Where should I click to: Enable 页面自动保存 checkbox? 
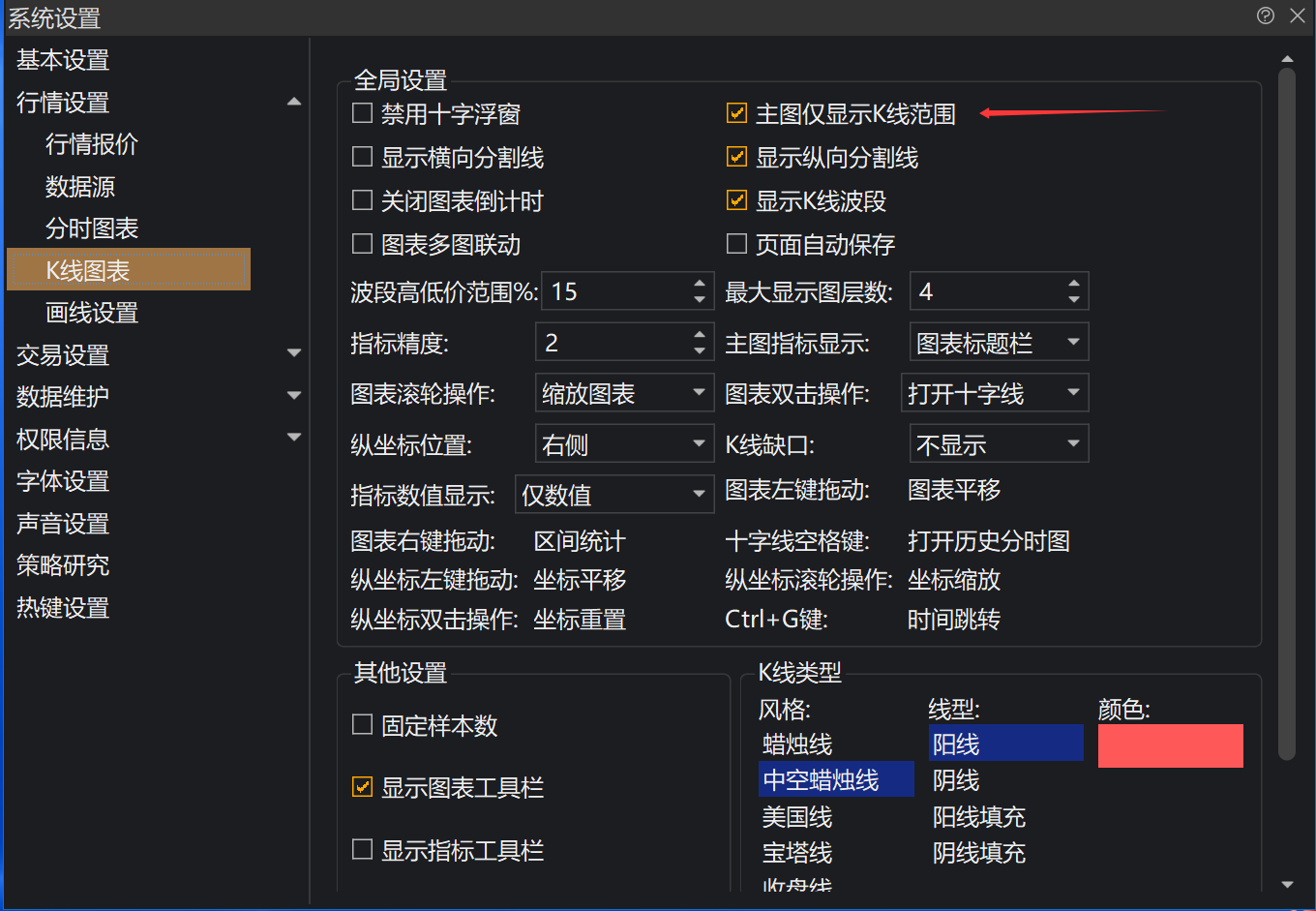pyautogui.click(x=737, y=244)
